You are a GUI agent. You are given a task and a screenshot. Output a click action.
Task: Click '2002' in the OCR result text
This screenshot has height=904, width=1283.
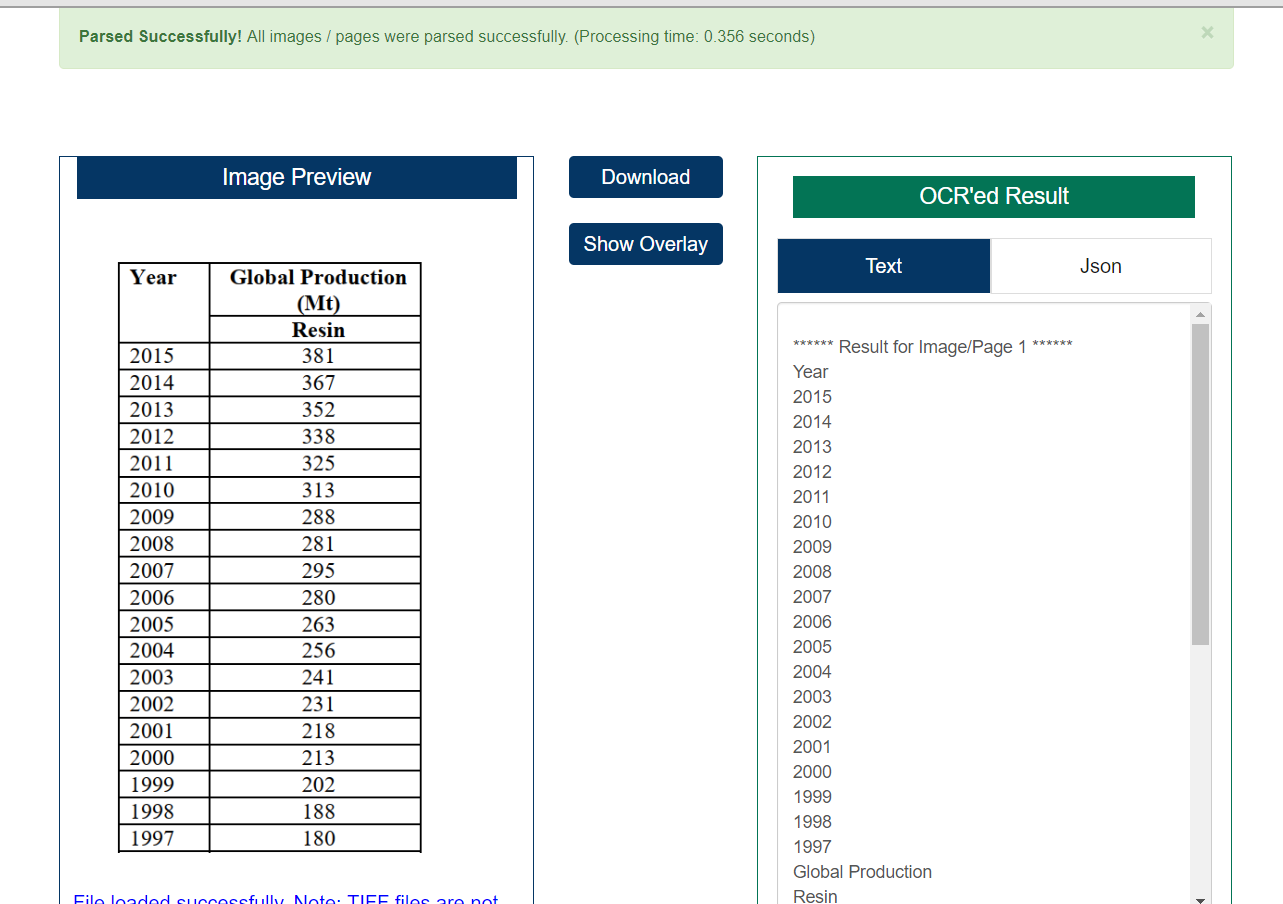812,722
